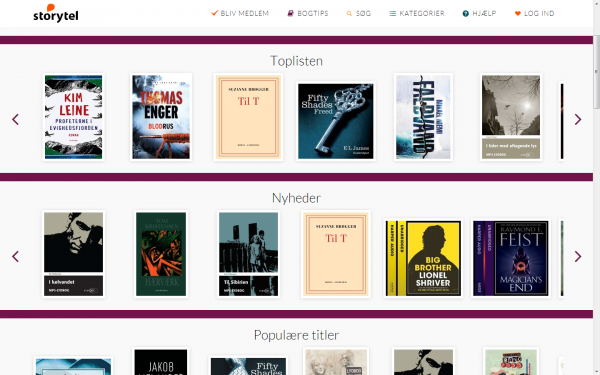This screenshot has height=375, width=600.
Task: Advance the Nyheder carousel with right arrow
Action: [x=578, y=256]
